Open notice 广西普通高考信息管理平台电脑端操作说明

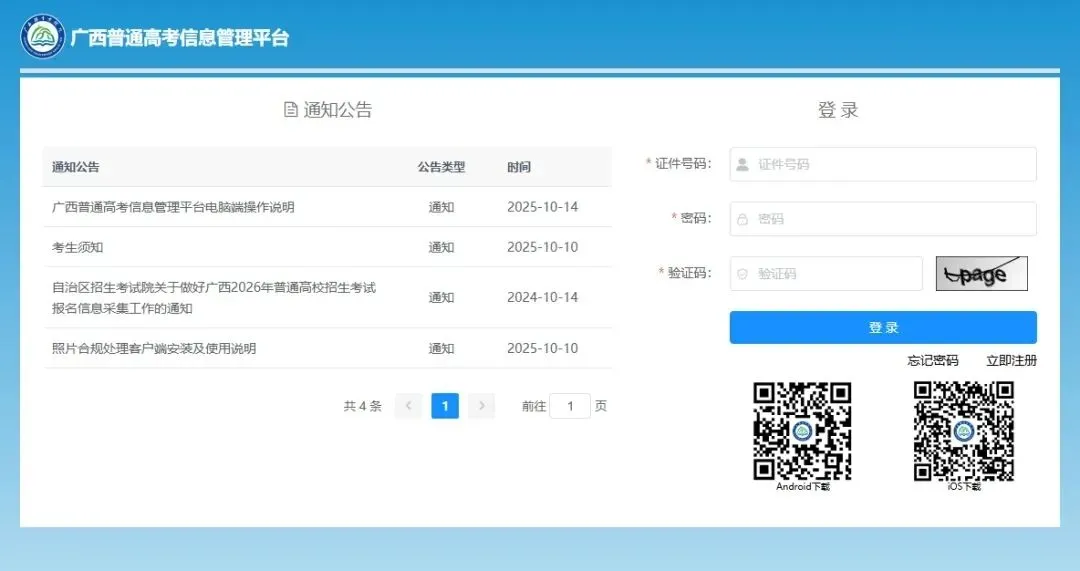(x=173, y=207)
